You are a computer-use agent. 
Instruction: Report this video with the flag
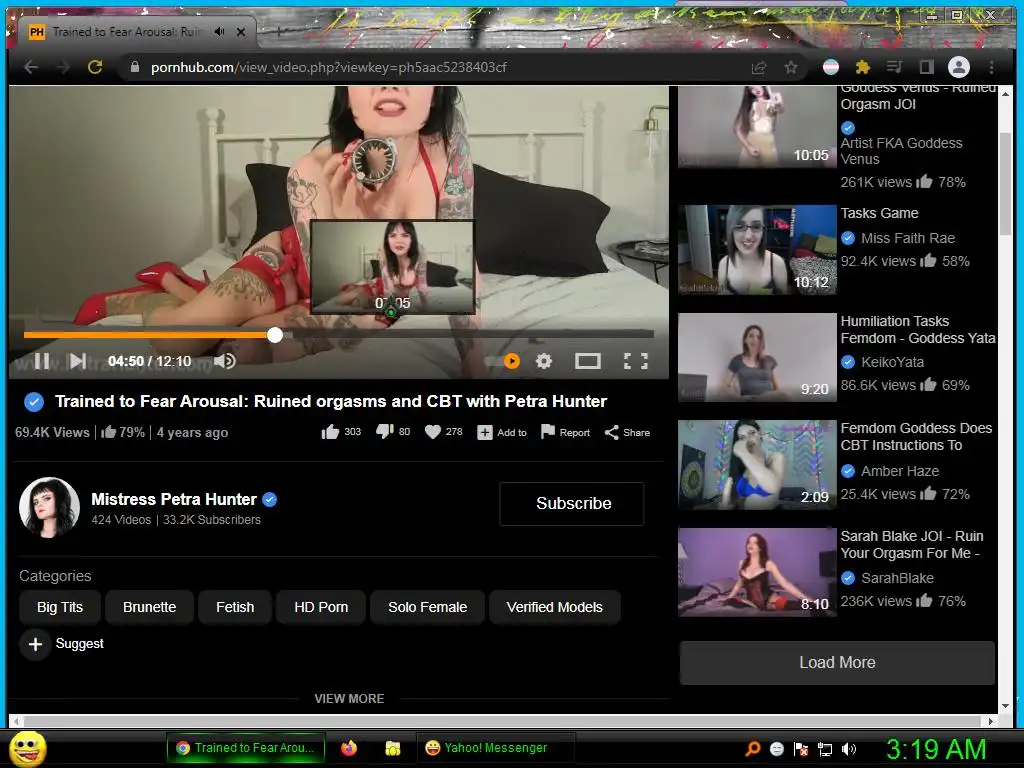566,432
